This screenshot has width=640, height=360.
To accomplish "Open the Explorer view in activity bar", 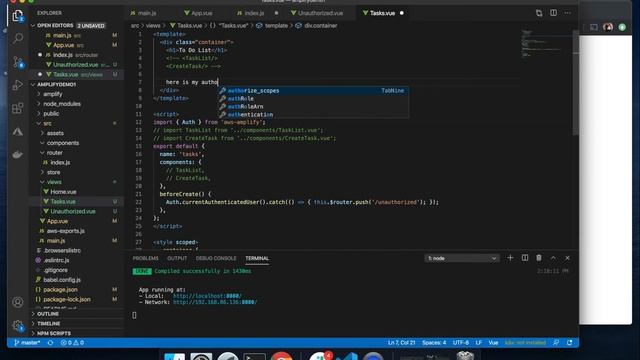I will coord(18,16).
